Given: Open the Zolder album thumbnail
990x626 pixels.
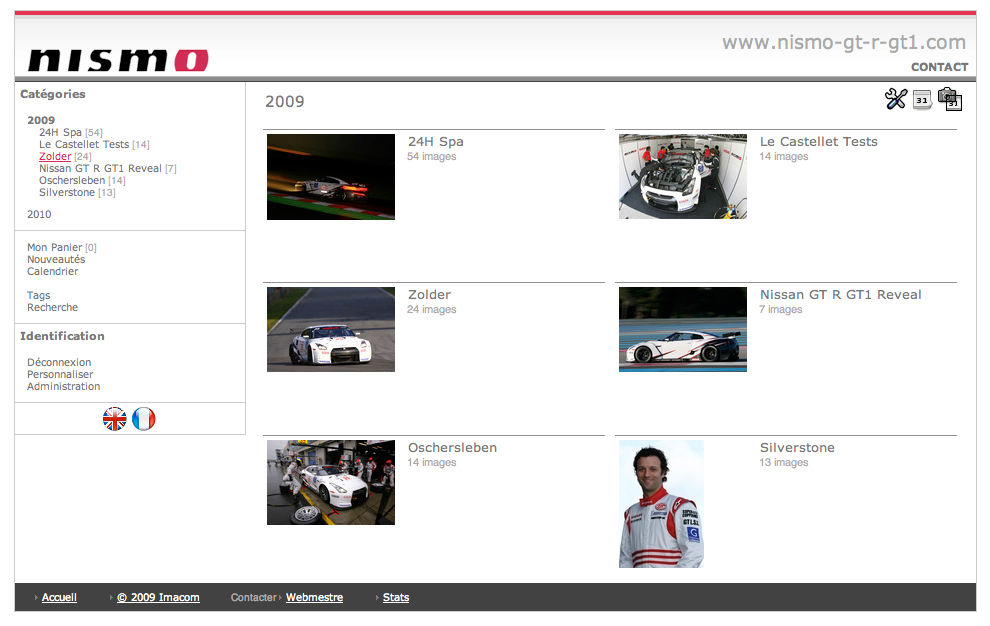Looking at the screenshot, I should pyautogui.click(x=331, y=330).
